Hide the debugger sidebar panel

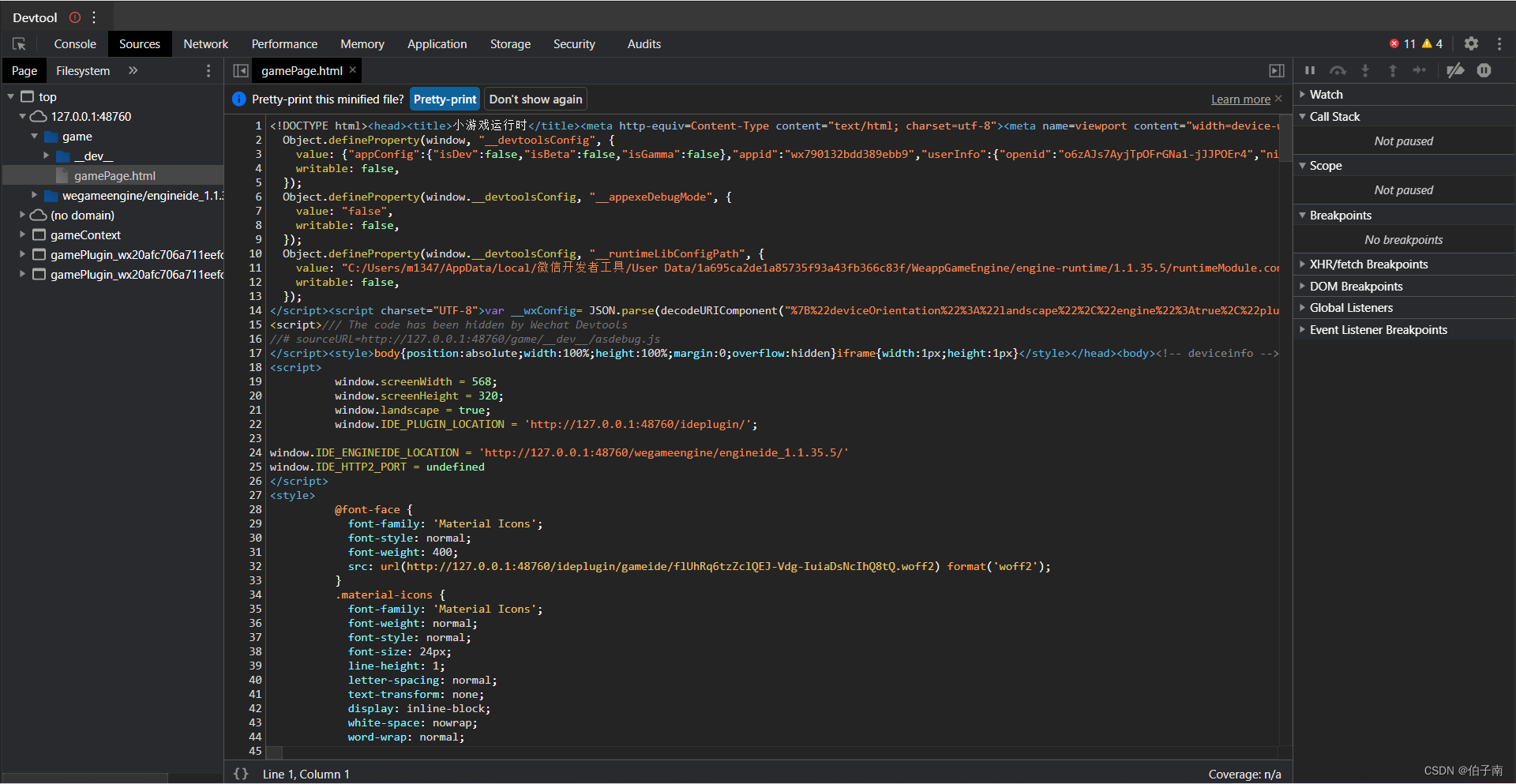pyautogui.click(x=1277, y=71)
